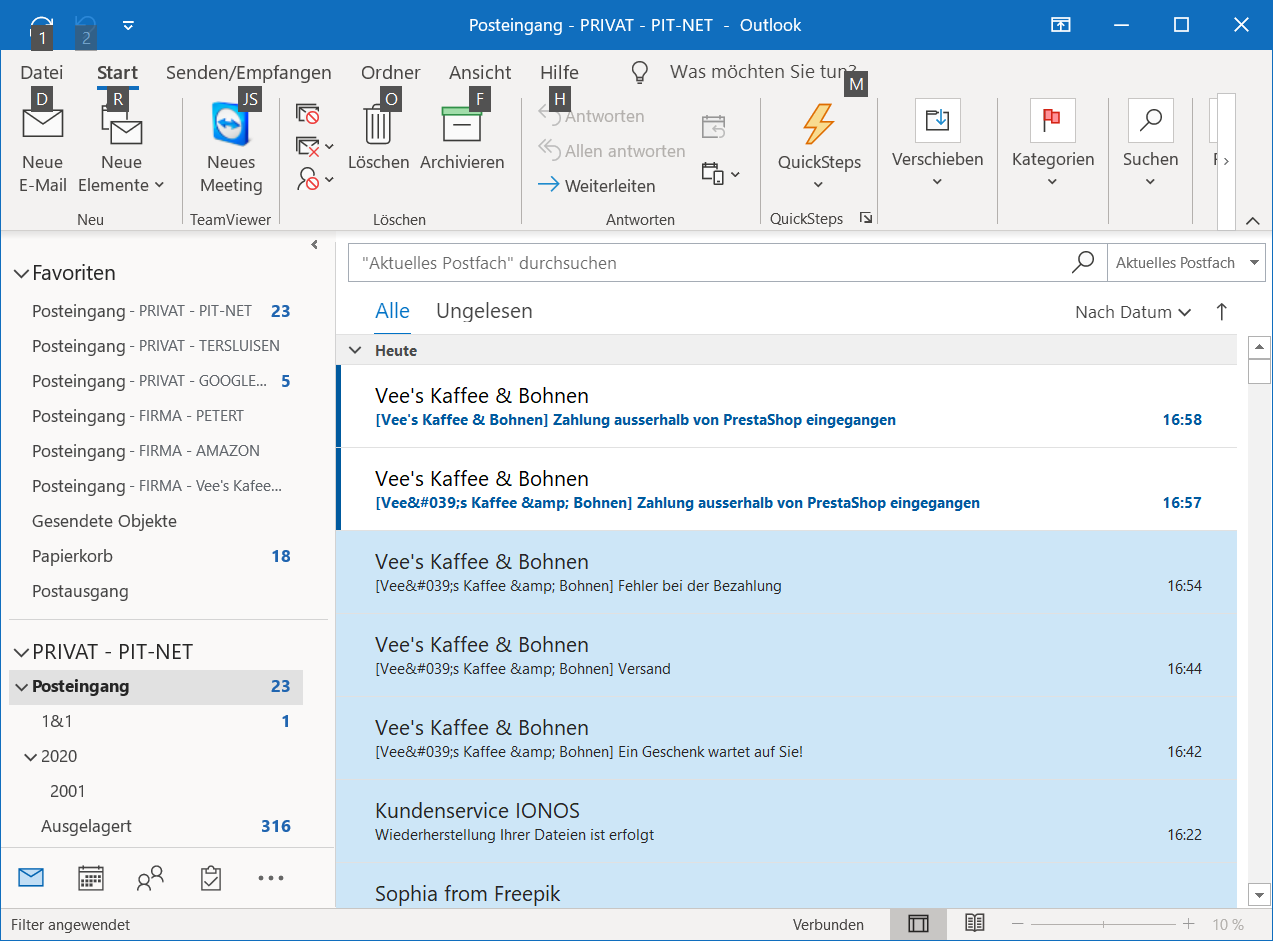
Task: Open the Fehler bei der Bezahlung email
Action: click(788, 572)
